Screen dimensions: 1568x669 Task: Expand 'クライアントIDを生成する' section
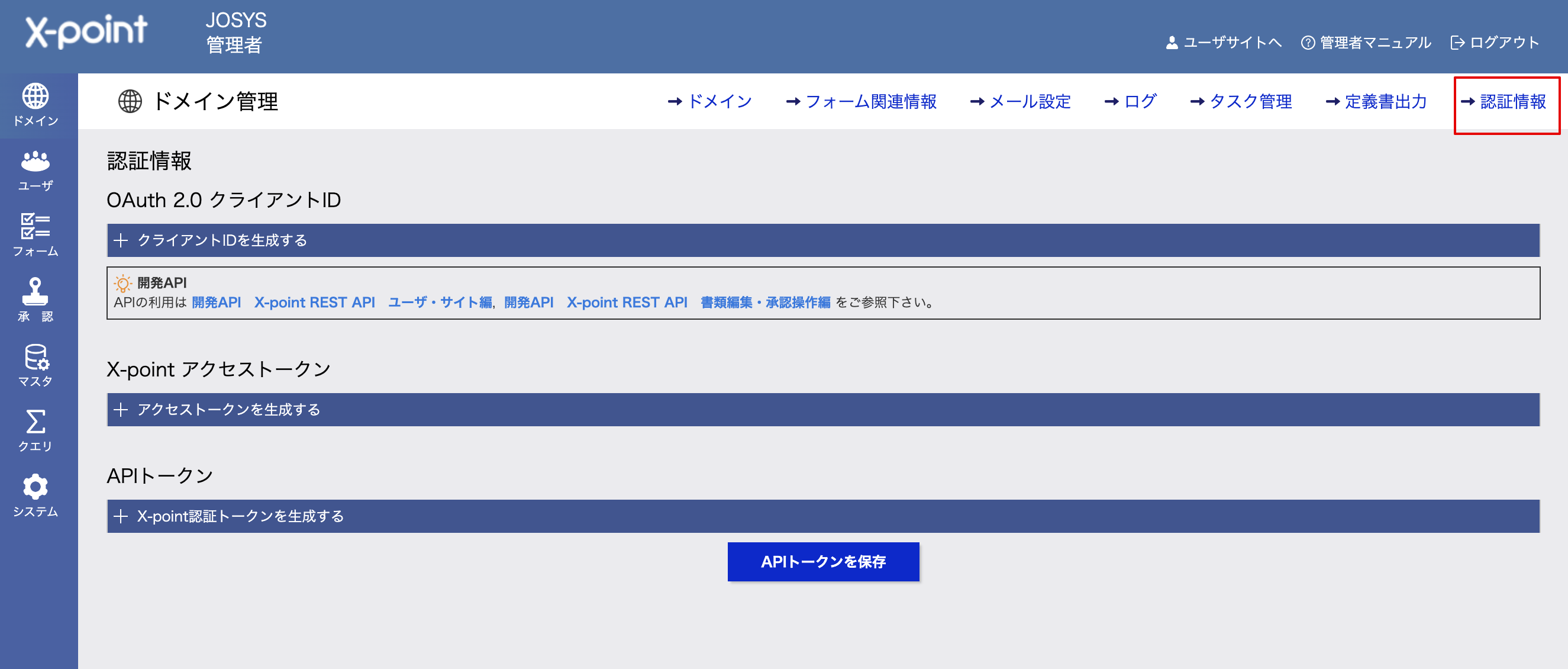222,240
